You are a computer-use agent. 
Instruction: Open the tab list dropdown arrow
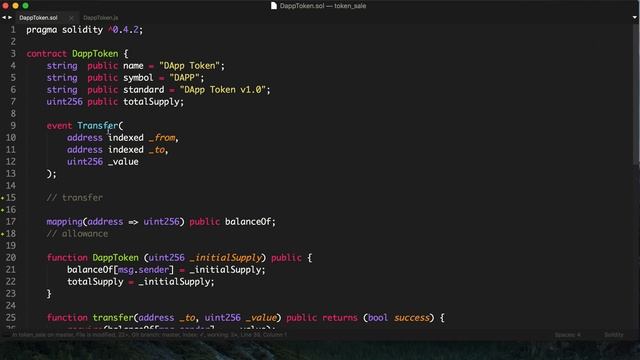pyautogui.click(x=635, y=18)
